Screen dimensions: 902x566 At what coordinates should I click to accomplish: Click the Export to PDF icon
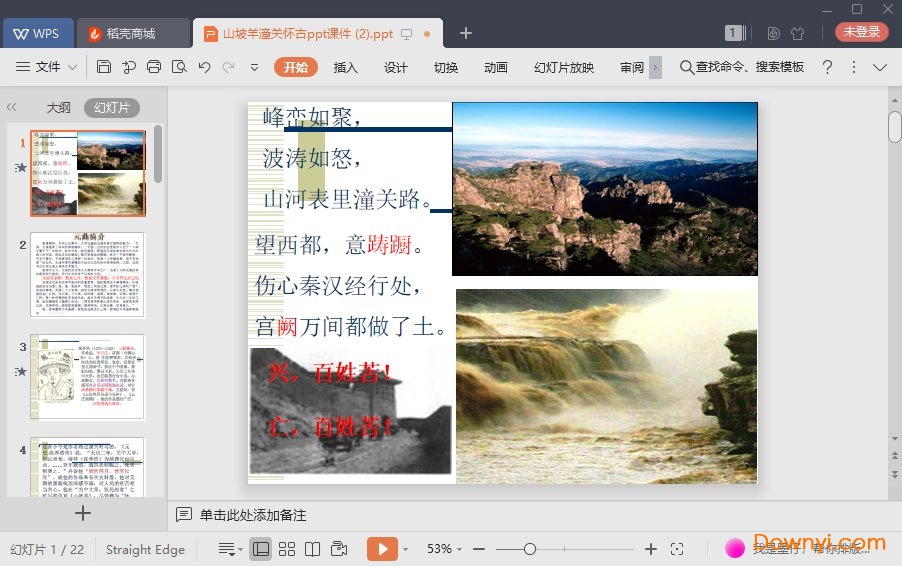(129, 67)
